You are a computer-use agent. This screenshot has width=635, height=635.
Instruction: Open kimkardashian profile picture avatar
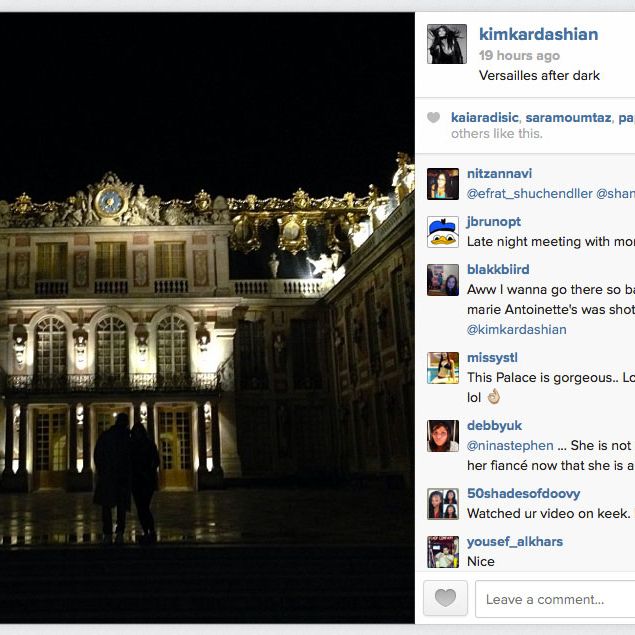point(447,44)
